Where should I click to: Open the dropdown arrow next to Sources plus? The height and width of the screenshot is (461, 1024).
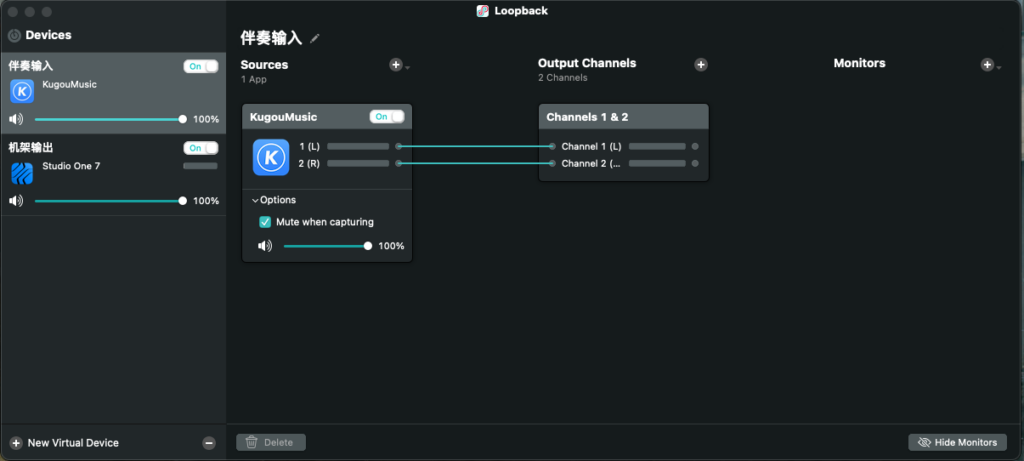(408, 67)
